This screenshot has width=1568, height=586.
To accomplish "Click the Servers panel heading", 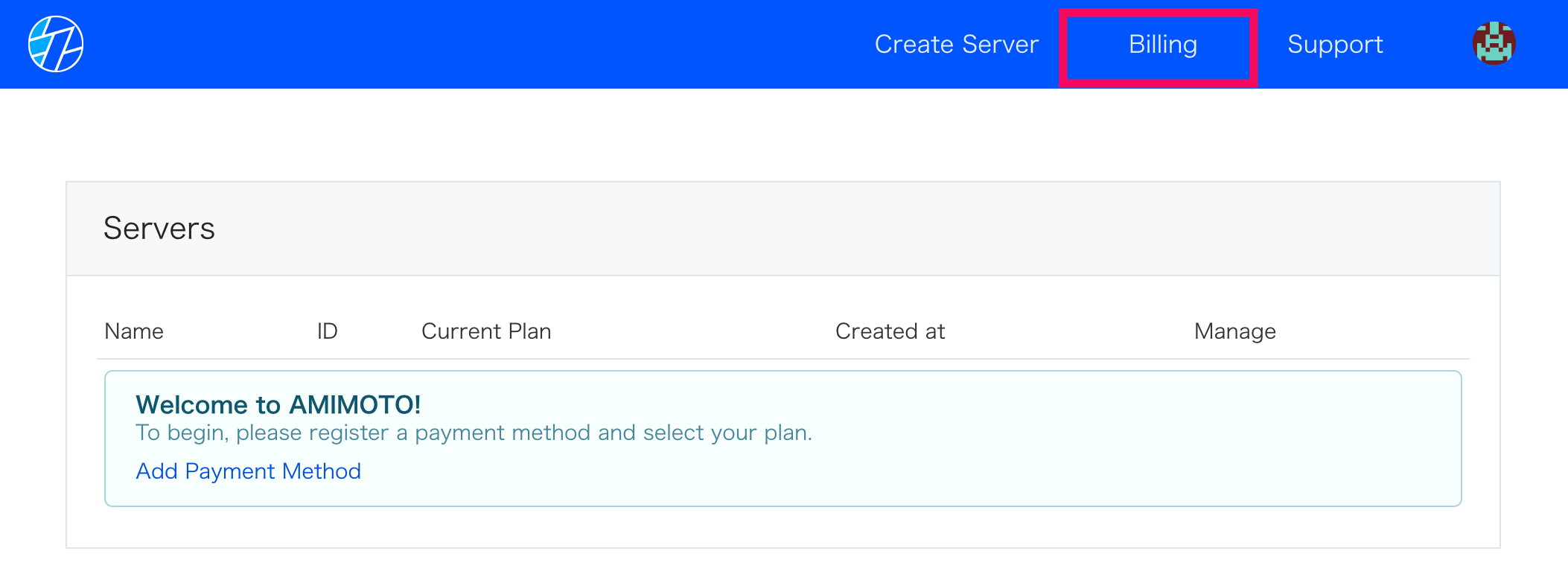I will point(159,228).
